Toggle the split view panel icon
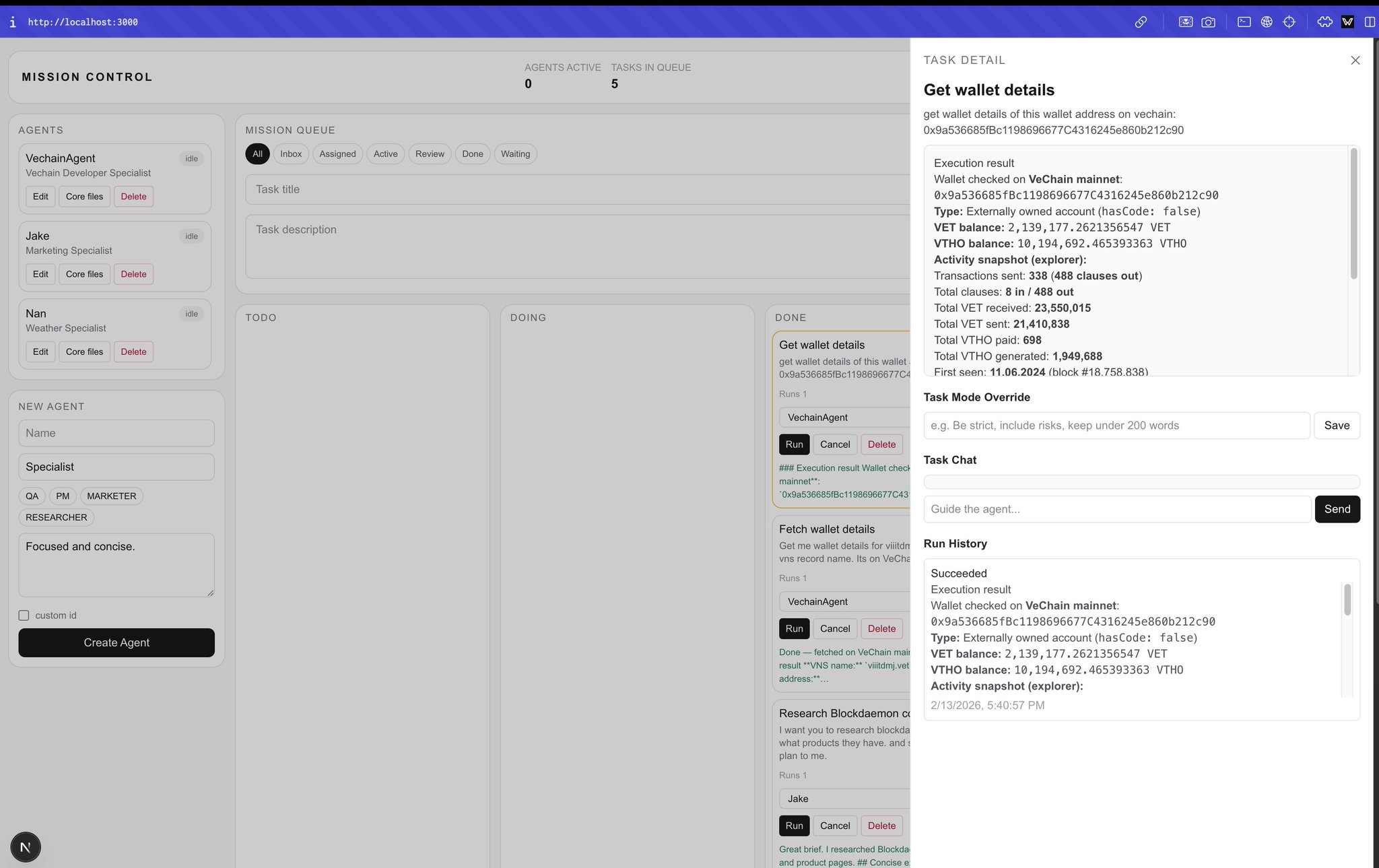Screen dimensions: 1379x868 click(1370, 22)
